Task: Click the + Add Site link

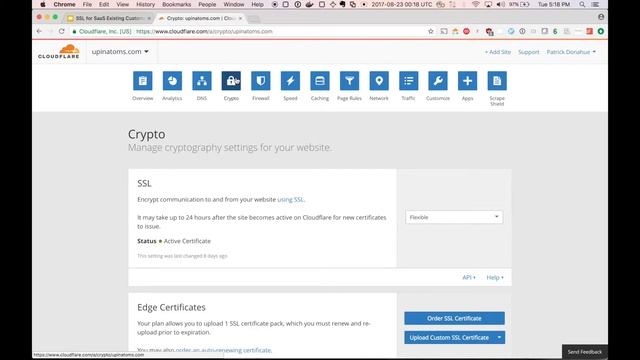Action: pyautogui.click(x=498, y=52)
